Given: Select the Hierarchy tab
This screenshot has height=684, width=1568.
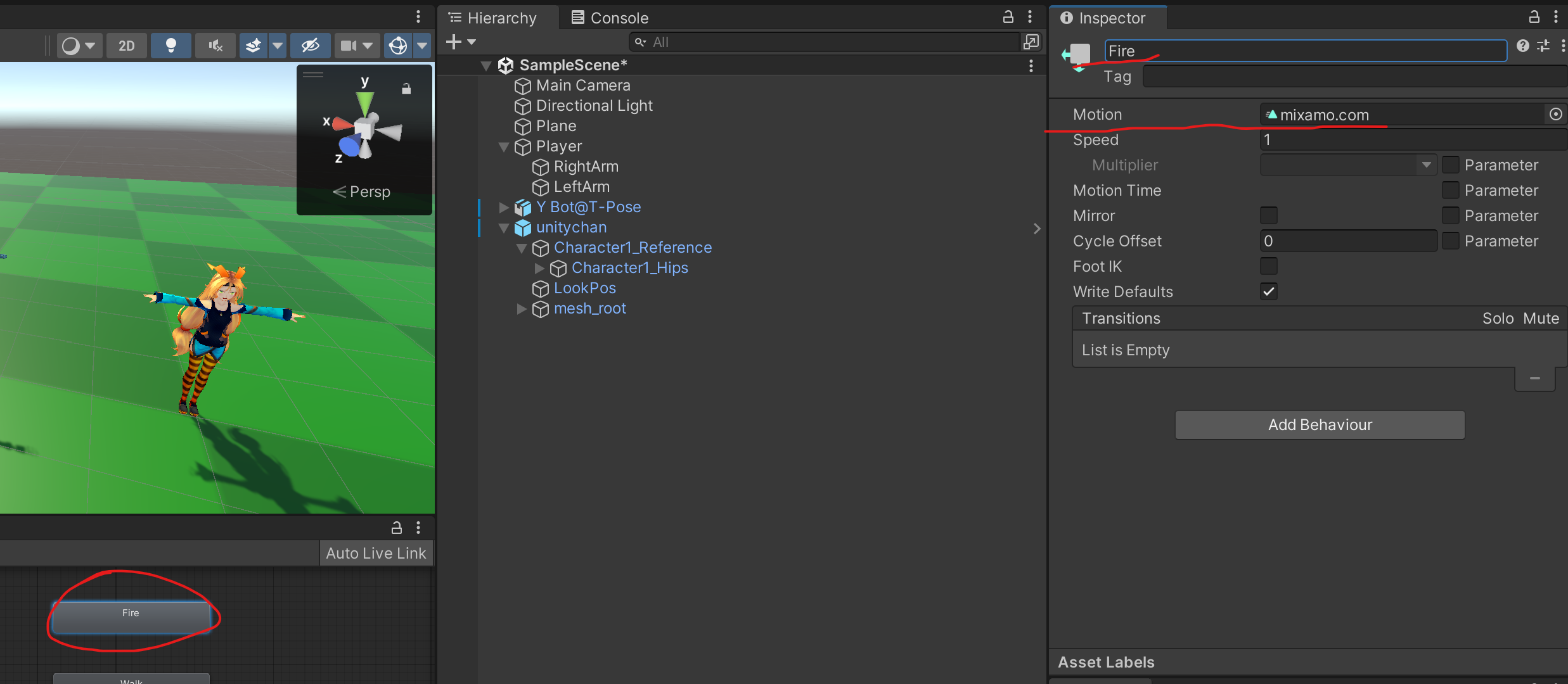Looking at the screenshot, I should [x=493, y=18].
